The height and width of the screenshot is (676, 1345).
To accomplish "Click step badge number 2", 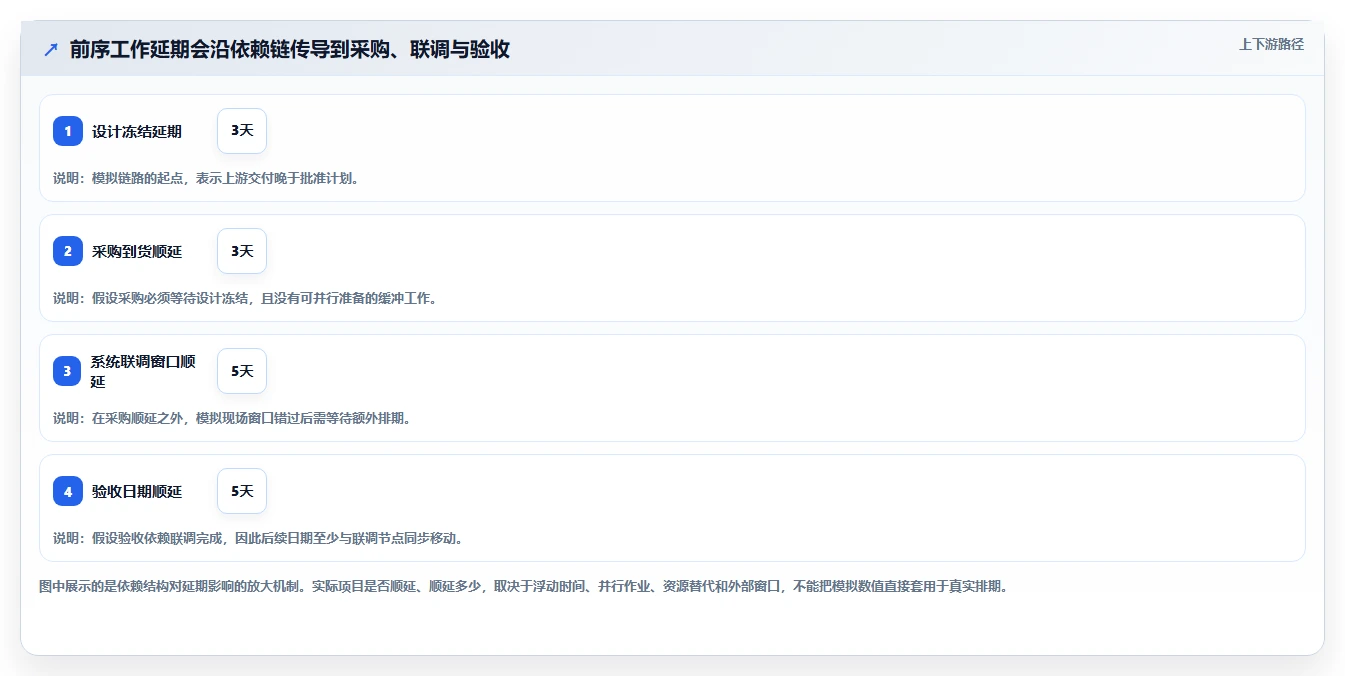I will tap(68, 251).
